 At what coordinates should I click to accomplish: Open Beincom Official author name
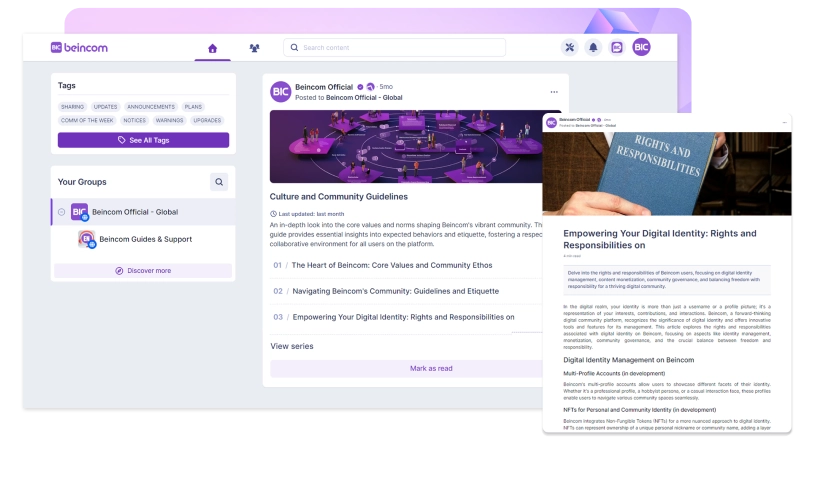324,87
